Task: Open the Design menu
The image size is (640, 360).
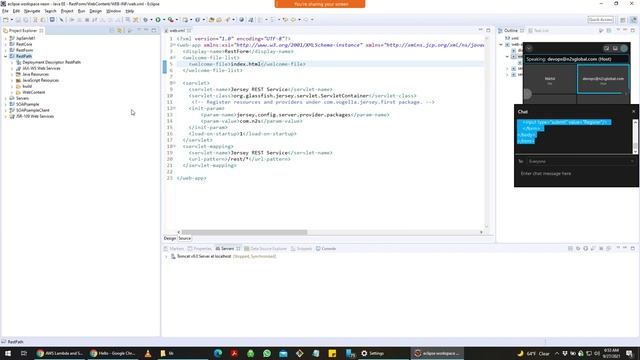Action: coord(96,11)
